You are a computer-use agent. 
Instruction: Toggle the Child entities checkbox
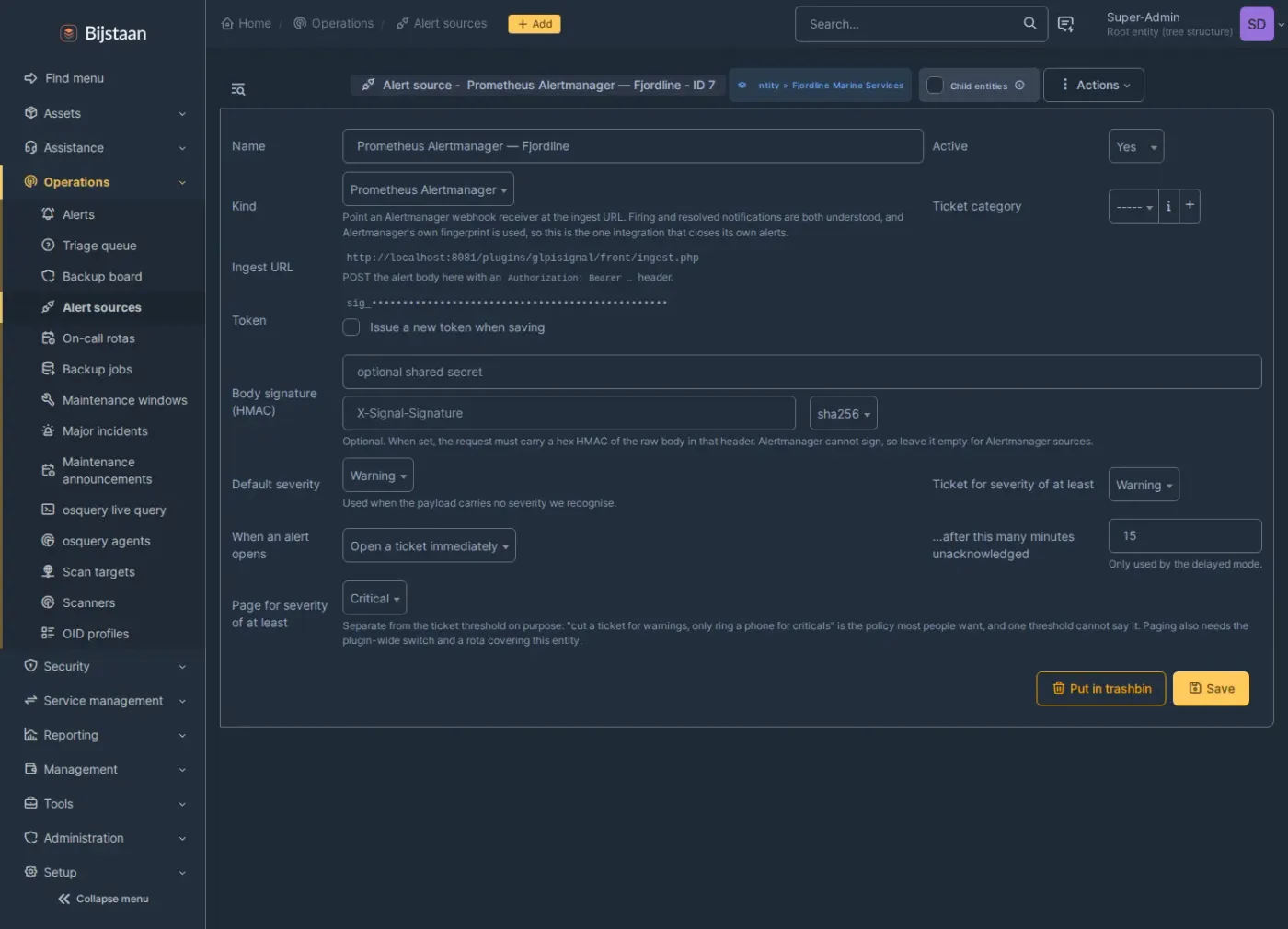click(935, 86)
